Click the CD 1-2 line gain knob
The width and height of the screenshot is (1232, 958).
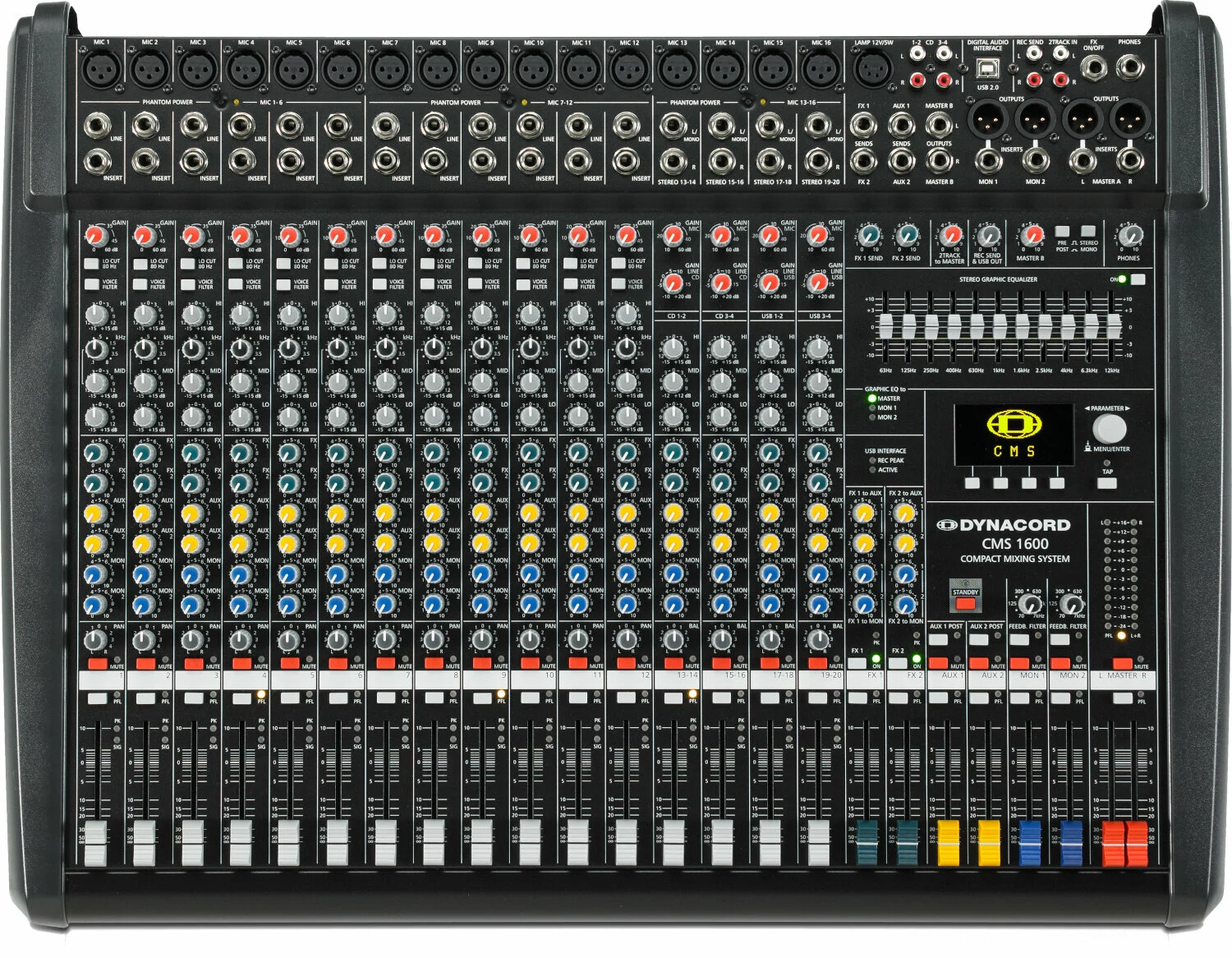click(x=673, y=283)
